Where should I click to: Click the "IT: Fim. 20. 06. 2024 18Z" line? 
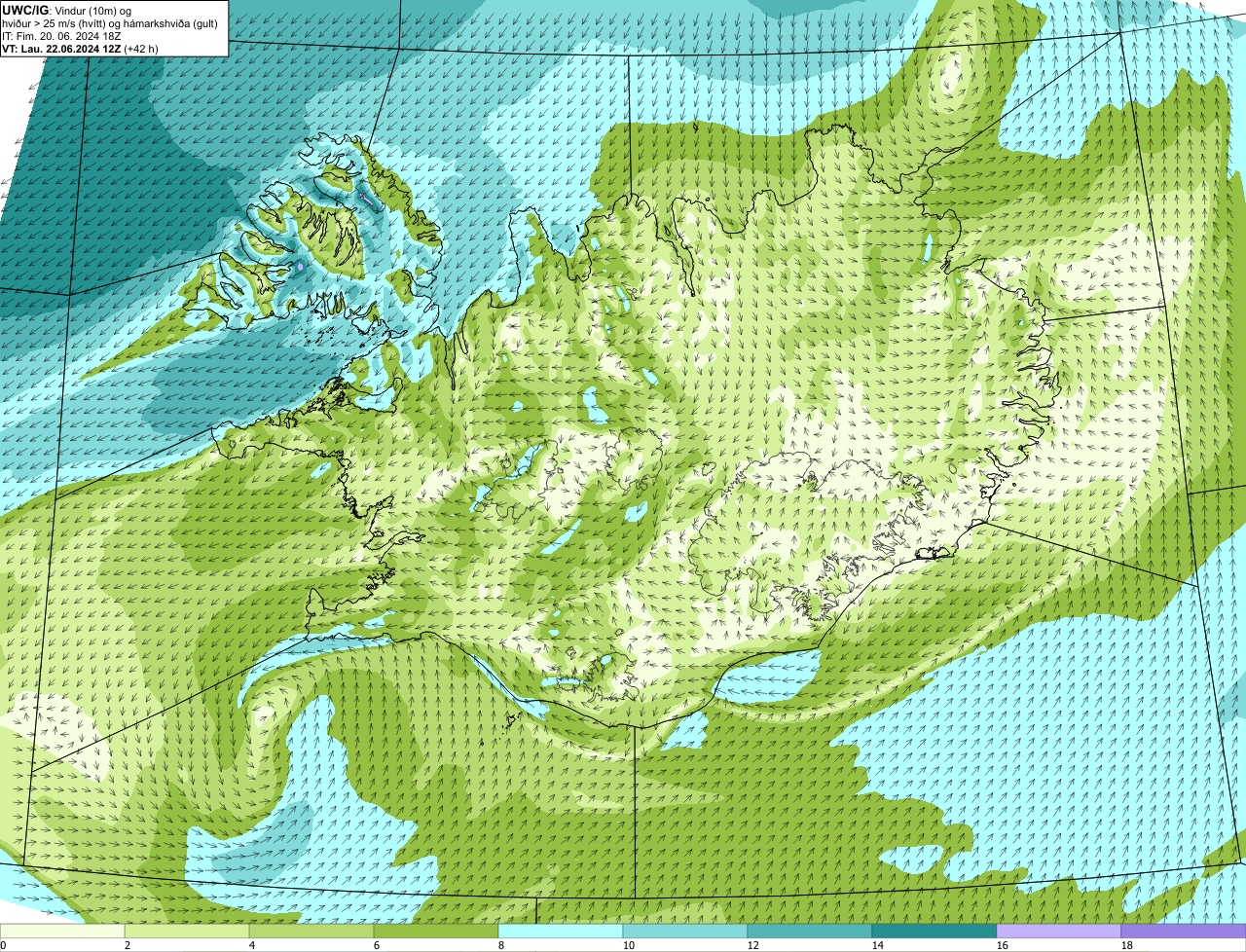tap(62, 35)
